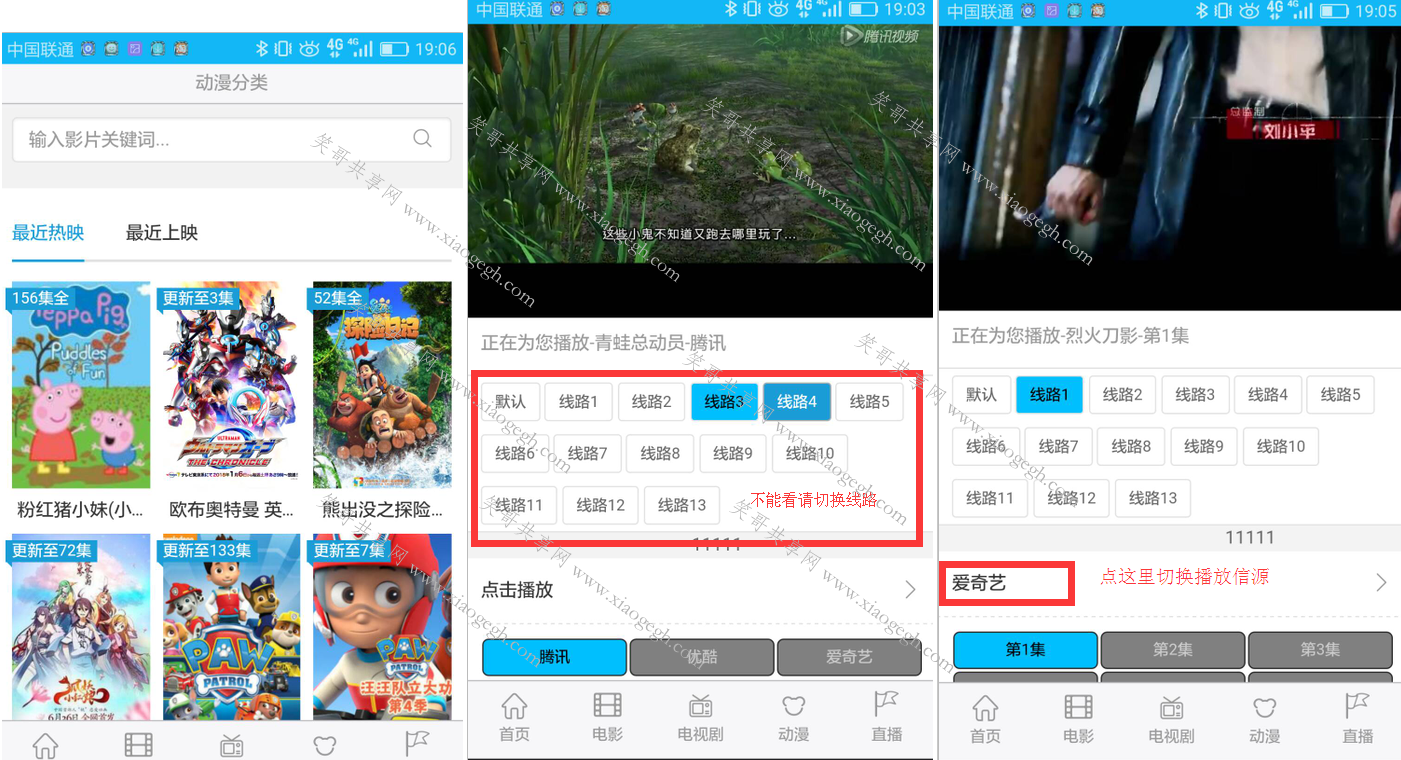
Task: Play episode 第3集
Action: (1320, 650)
